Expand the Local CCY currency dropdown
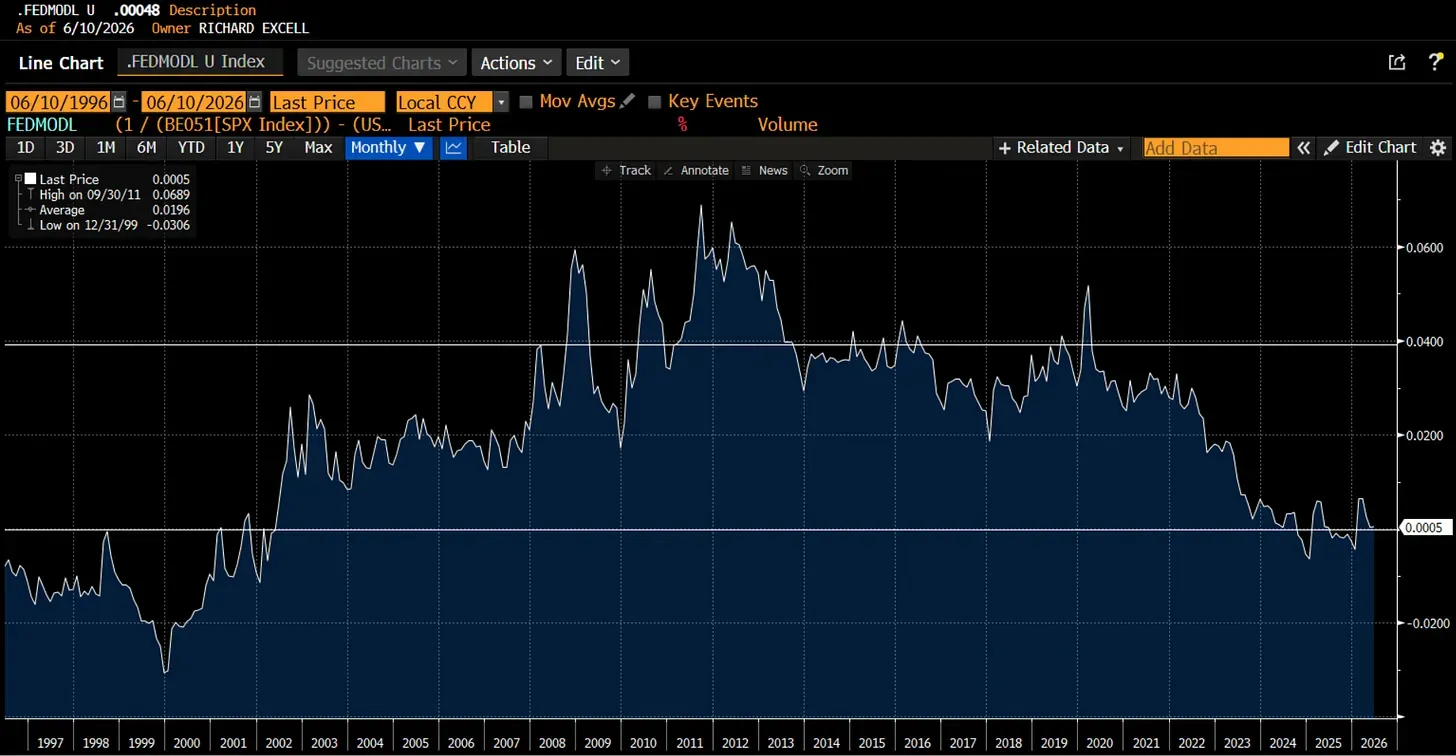Image resolution: width=1456 pixels, height=756 pixels. 501,102
